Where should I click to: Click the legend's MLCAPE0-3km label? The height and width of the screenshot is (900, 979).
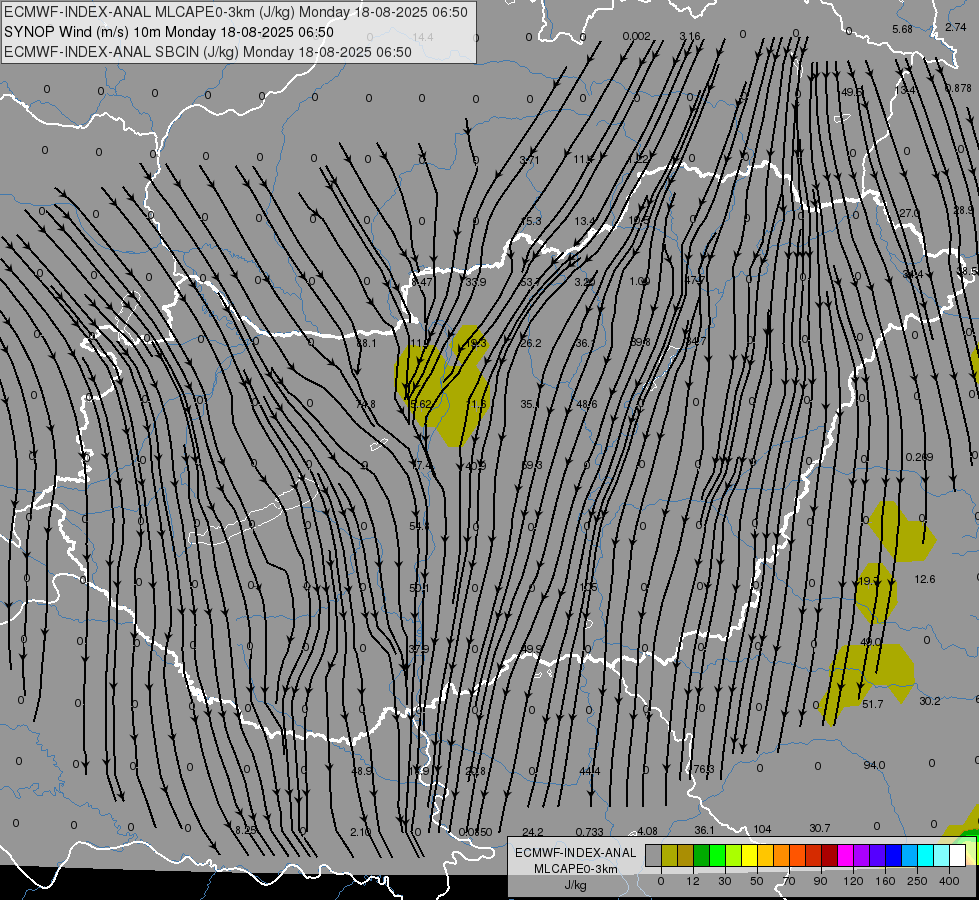(576, 869)
